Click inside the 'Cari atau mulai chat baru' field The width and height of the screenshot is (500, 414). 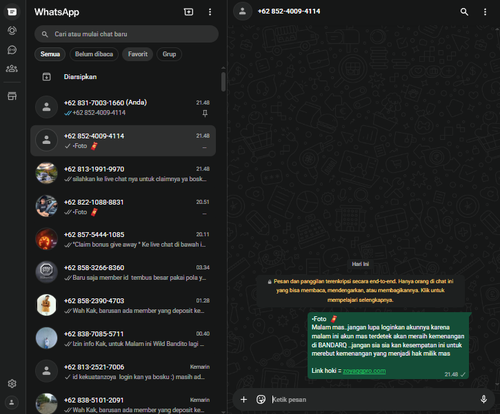tap(126, 34)
